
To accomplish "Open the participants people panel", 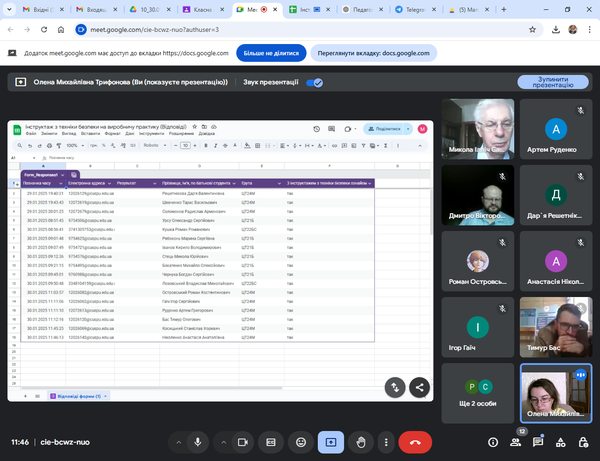I will coord(515,441).
